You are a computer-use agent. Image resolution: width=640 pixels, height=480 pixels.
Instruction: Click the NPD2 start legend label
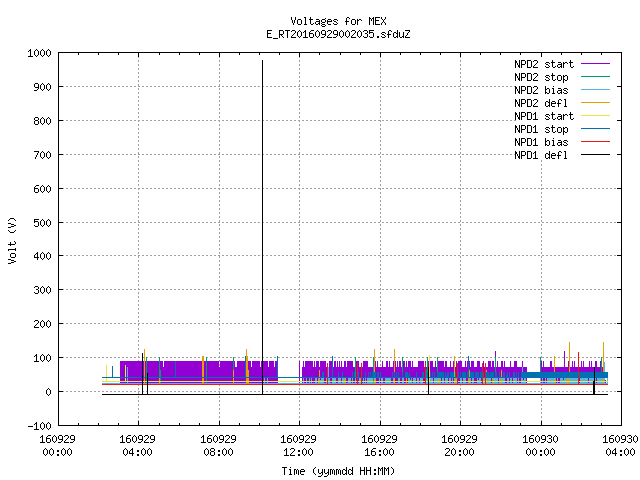(x=544, y=64)
